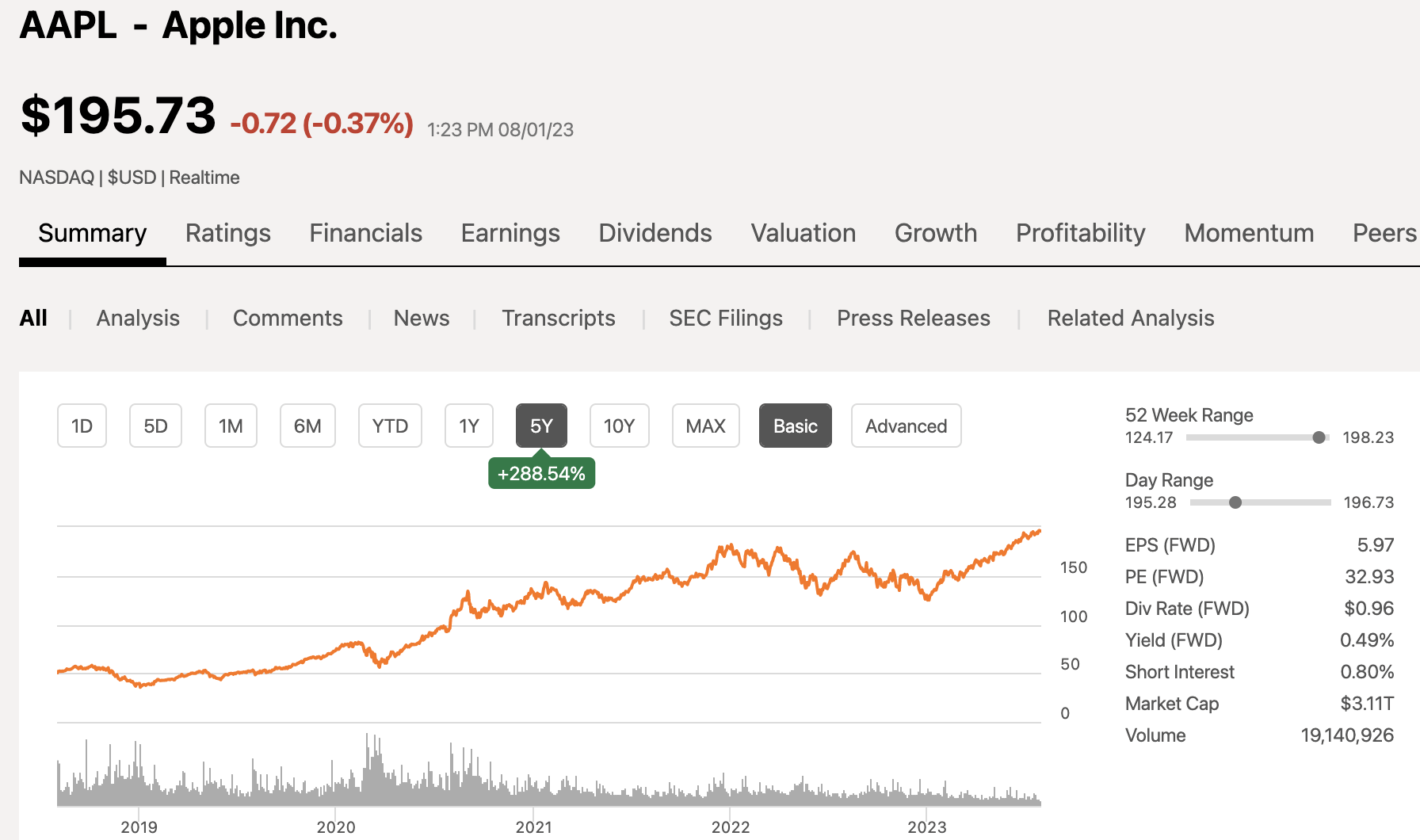Image resolution: width=1420 pixels, height=840 pixels.
Task: Filter to News items
Action: pyautogui.click(x=422, y=318)
